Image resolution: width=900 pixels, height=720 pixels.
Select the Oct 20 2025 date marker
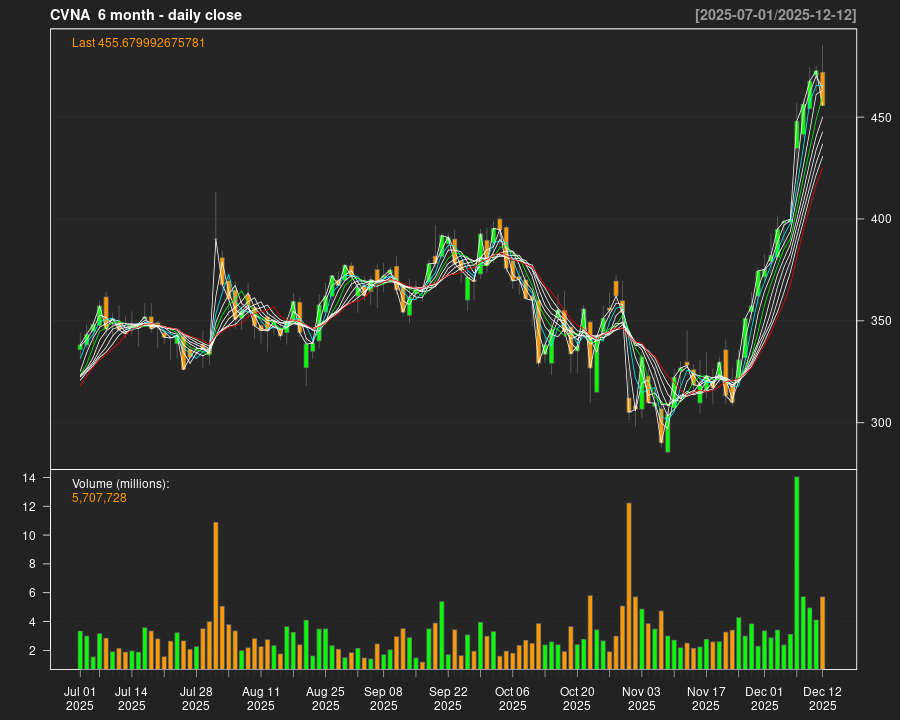tap(577, 698)
